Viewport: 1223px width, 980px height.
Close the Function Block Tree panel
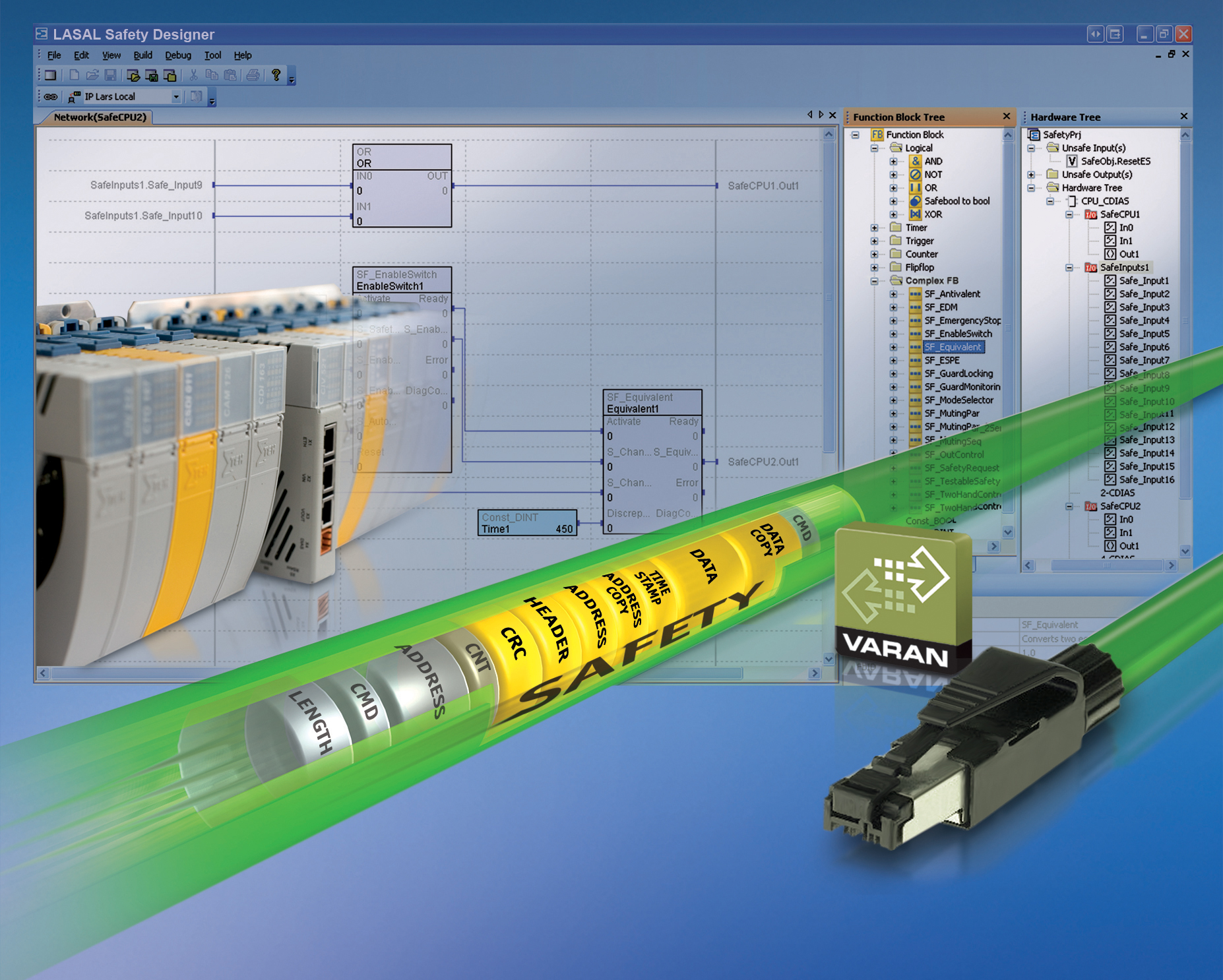click(1006, 117)
